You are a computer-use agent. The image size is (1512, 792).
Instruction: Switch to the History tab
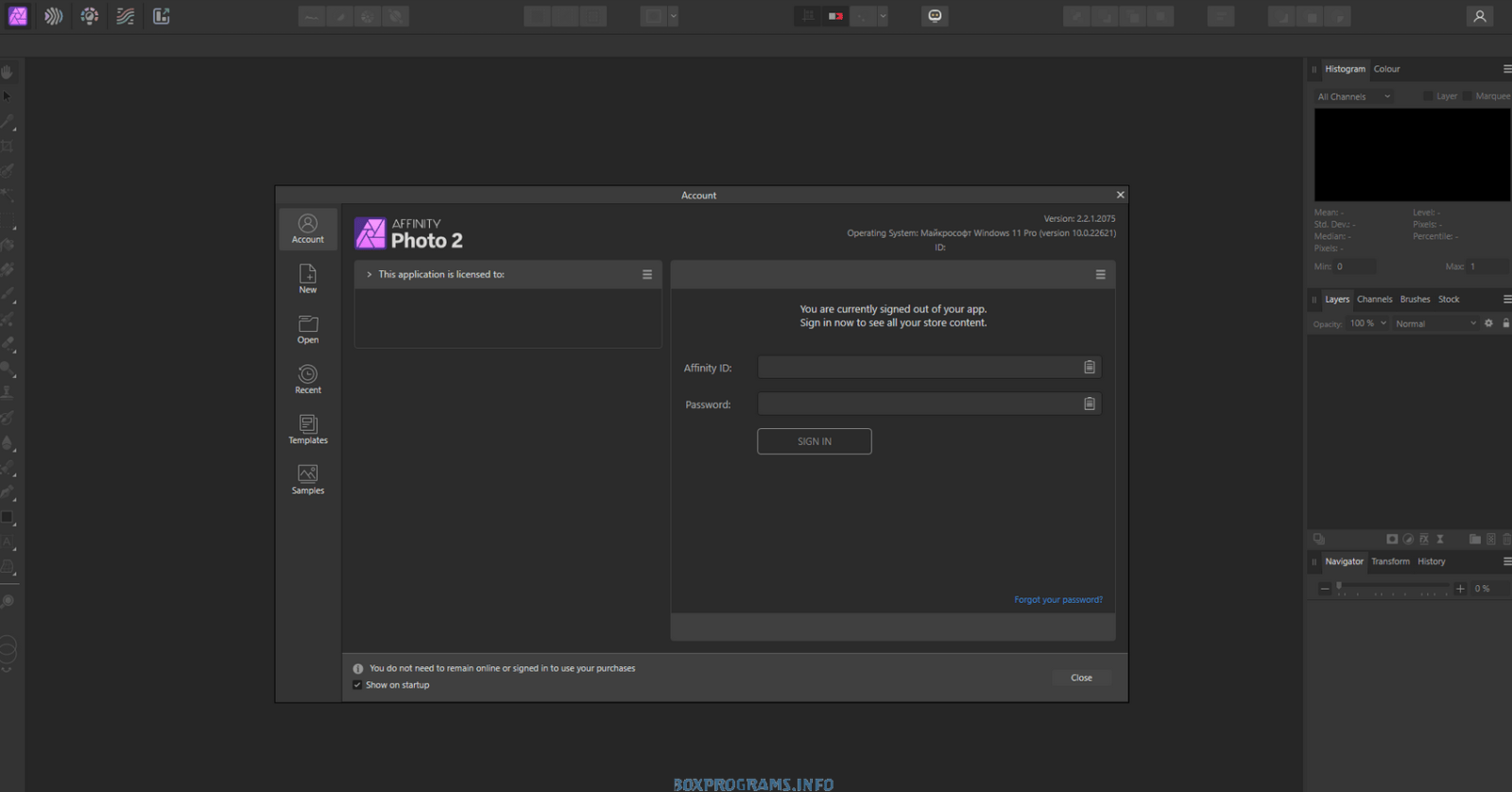point(1431,561)
